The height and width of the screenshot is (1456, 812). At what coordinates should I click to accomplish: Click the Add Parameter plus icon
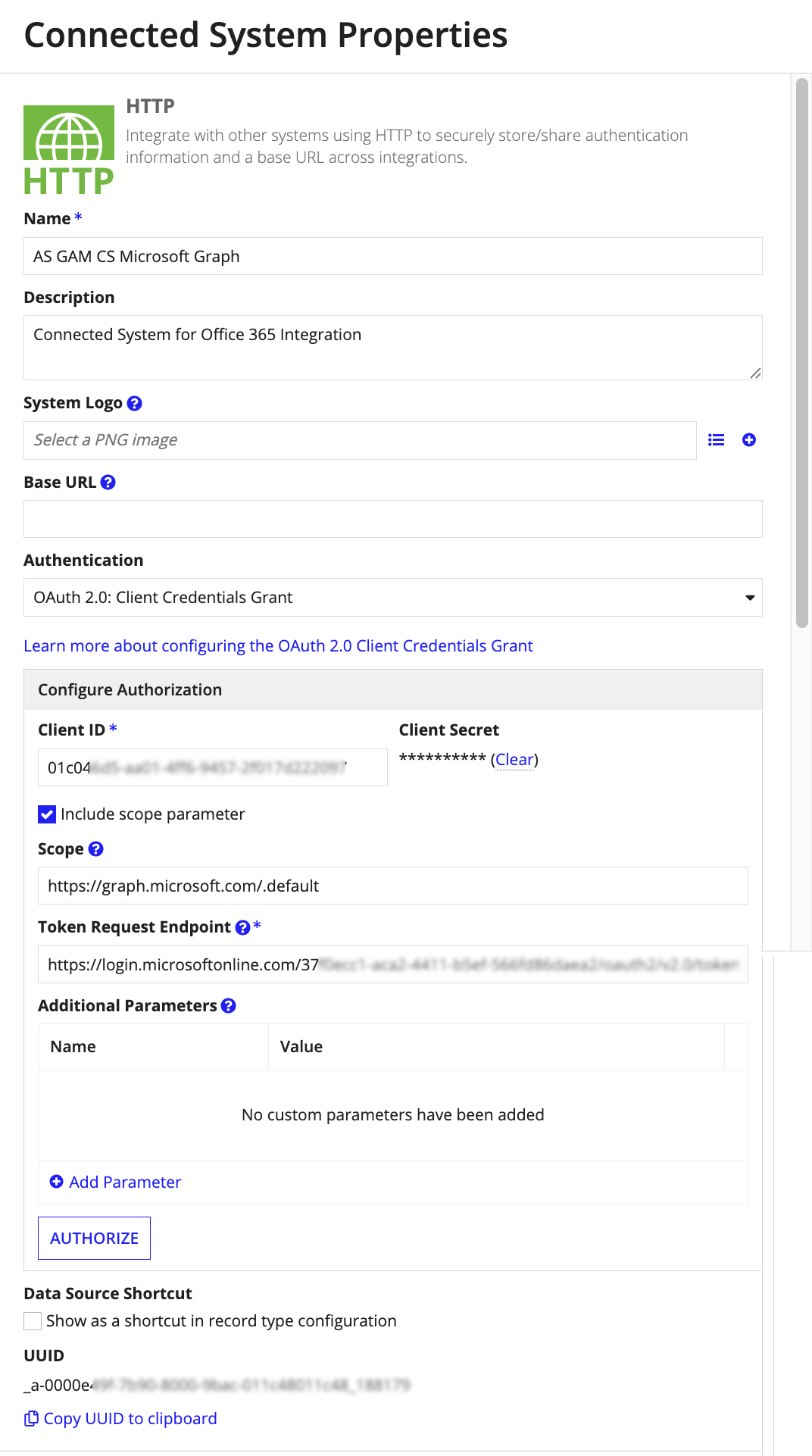tap(56, 1182)
